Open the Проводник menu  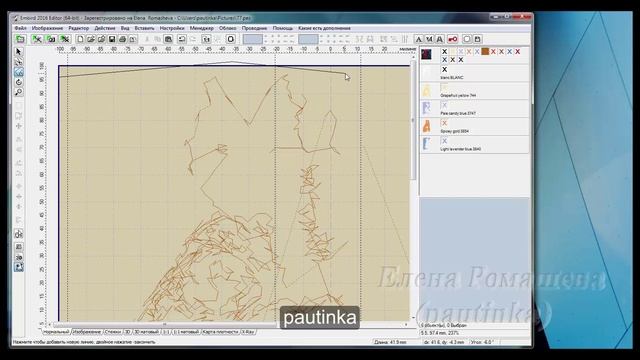tap(254, 28)
